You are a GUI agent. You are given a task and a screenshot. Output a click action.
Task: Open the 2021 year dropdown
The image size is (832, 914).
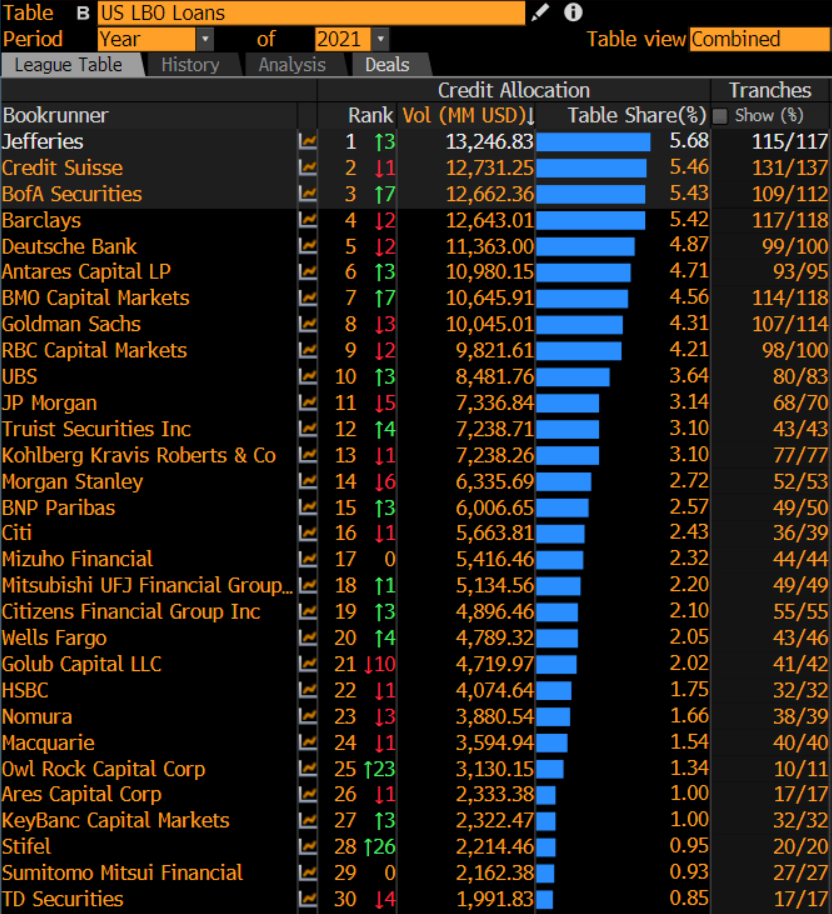380,40
